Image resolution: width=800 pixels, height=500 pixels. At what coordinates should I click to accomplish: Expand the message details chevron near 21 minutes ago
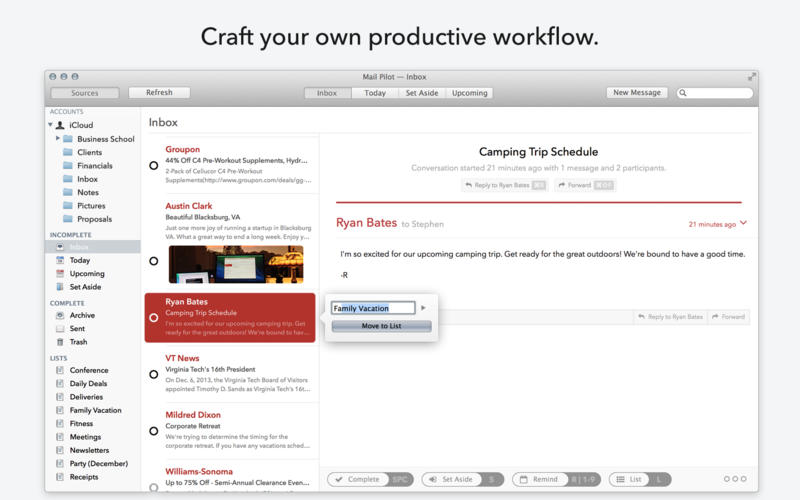coord(743,223)
